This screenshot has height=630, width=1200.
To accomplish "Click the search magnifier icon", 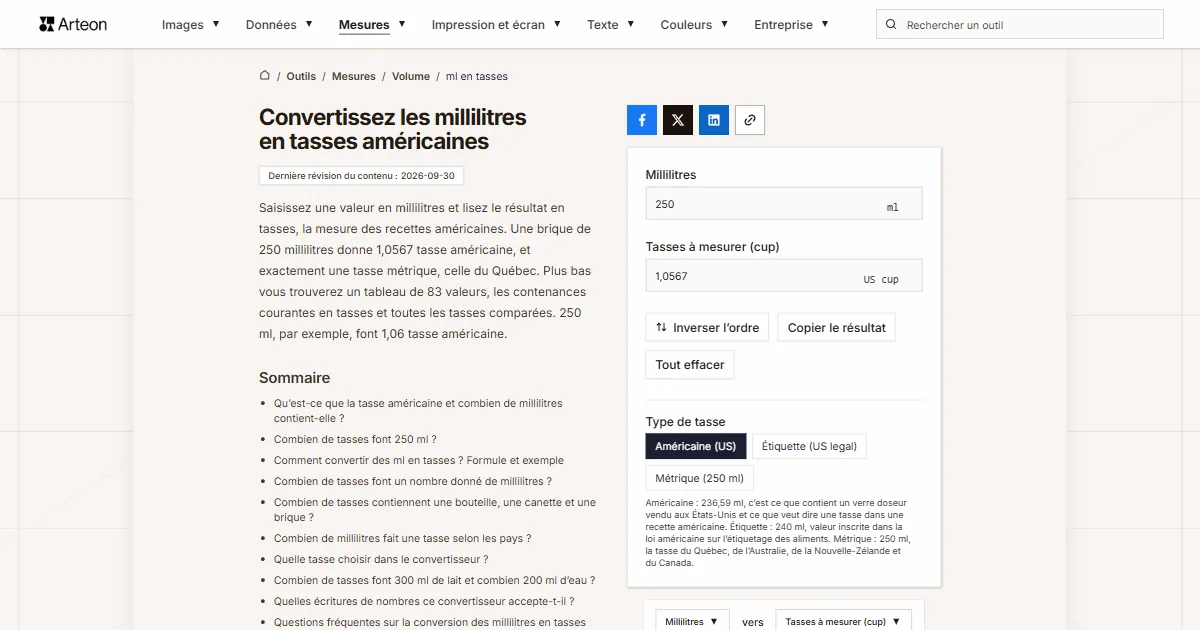I will pos(891,25).
